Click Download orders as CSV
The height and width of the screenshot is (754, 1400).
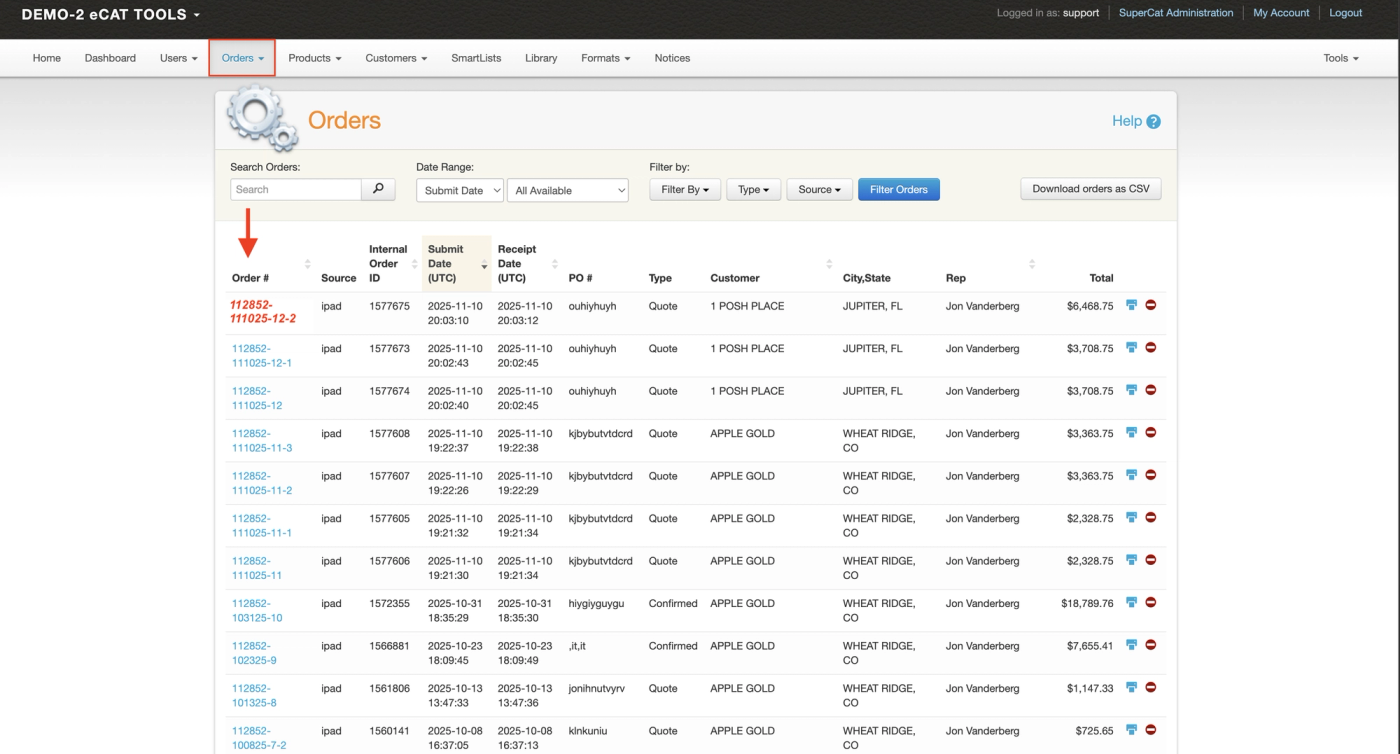click(1091, 188)
